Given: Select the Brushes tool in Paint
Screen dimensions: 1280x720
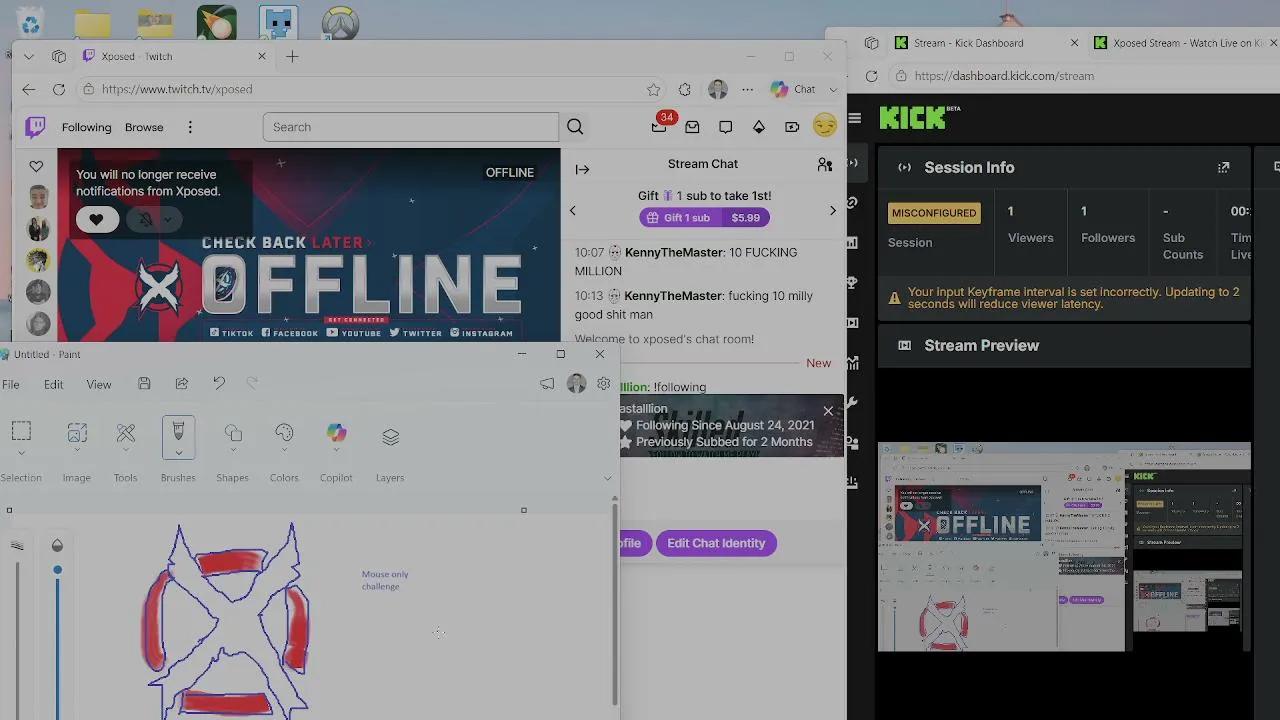Looking at the screenshot, I should (178, 438).
